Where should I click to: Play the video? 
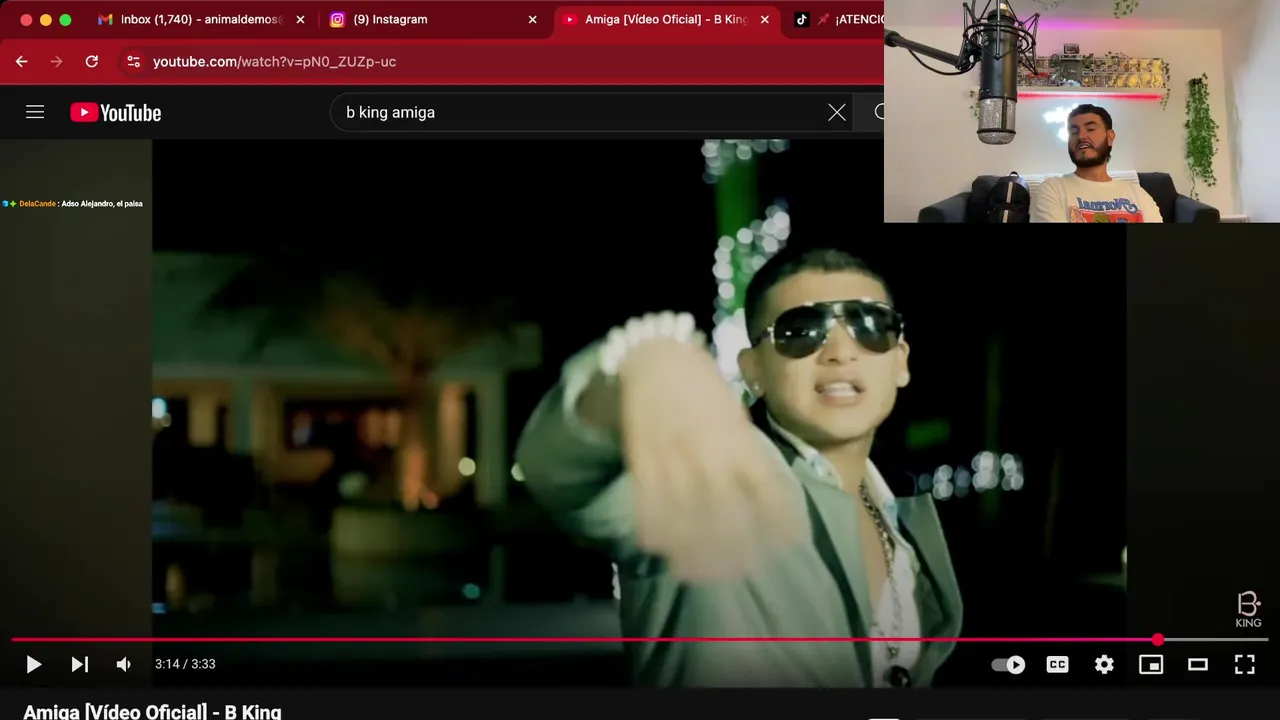33,664
